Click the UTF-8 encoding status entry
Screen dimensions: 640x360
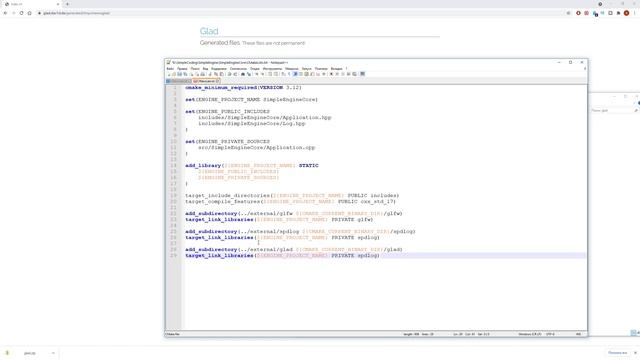pyautogui.click(x=550, y=334)
